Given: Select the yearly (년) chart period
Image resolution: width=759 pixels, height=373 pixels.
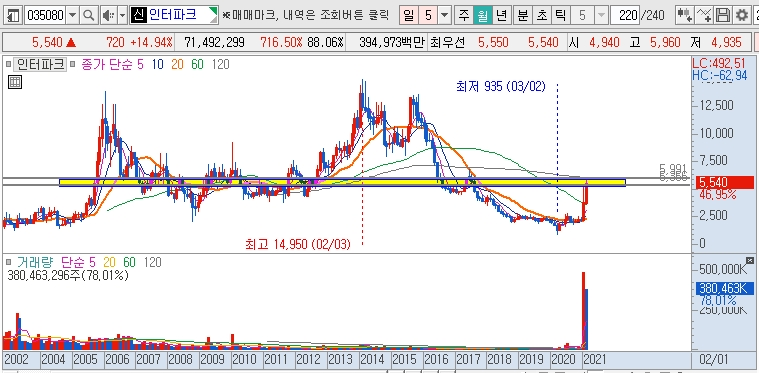Looking at the screenshot, I should 501,16.
